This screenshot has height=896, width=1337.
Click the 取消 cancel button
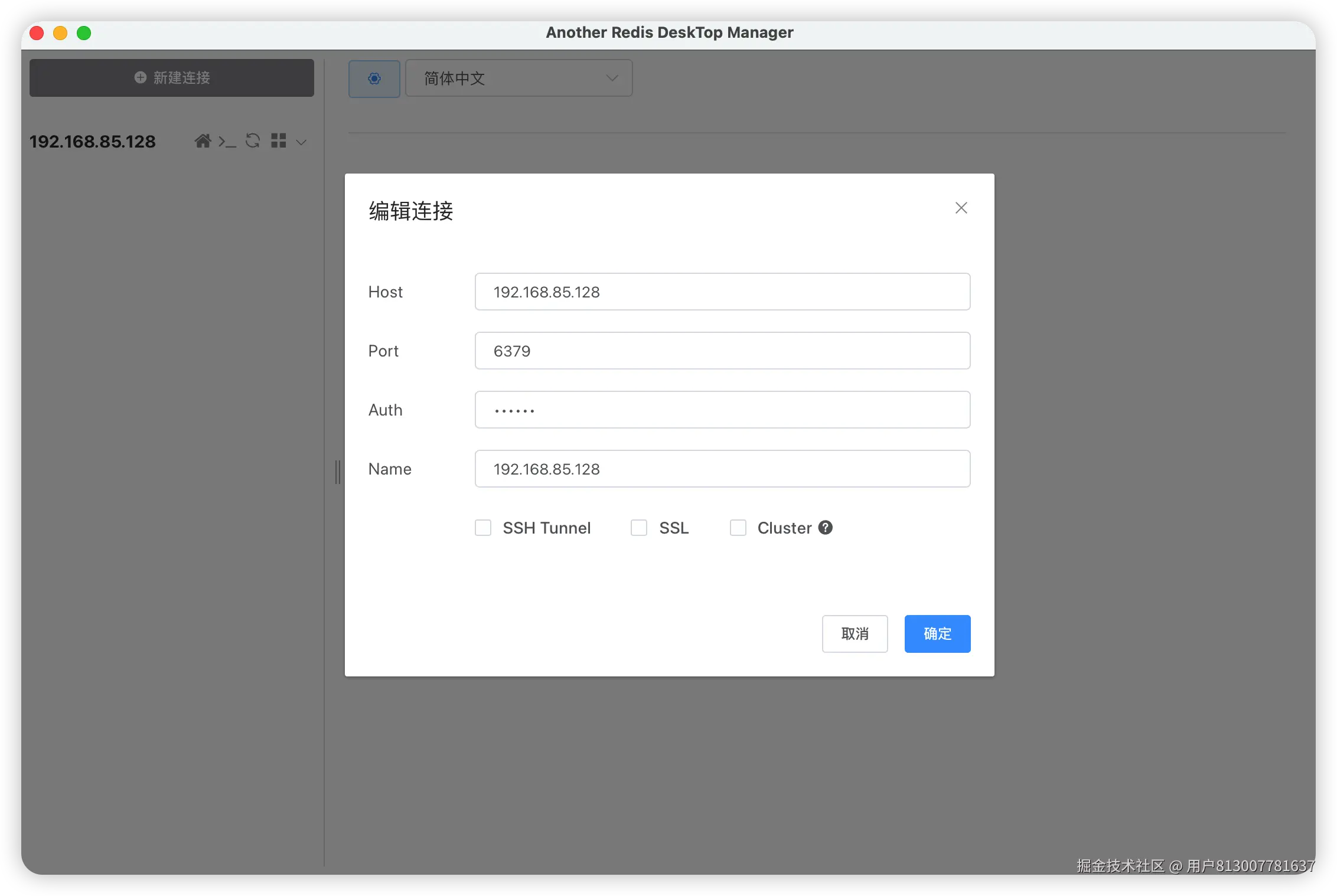point(855,634)
